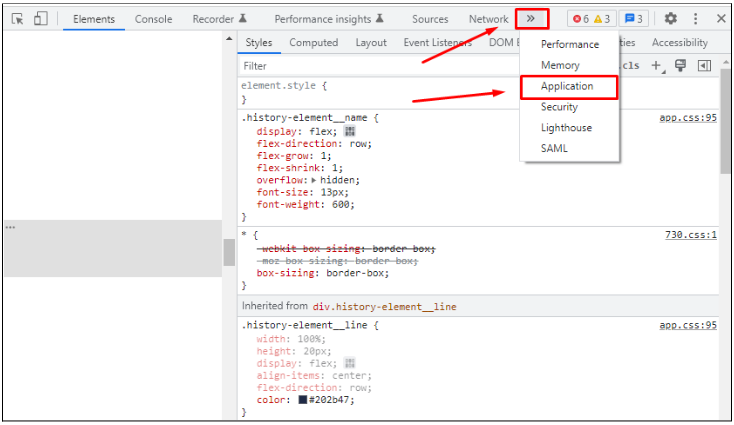The width and height of the screenshot is (734, 425).
Task: Click the errors and warnings counter
Action: (x=590, y=19)
